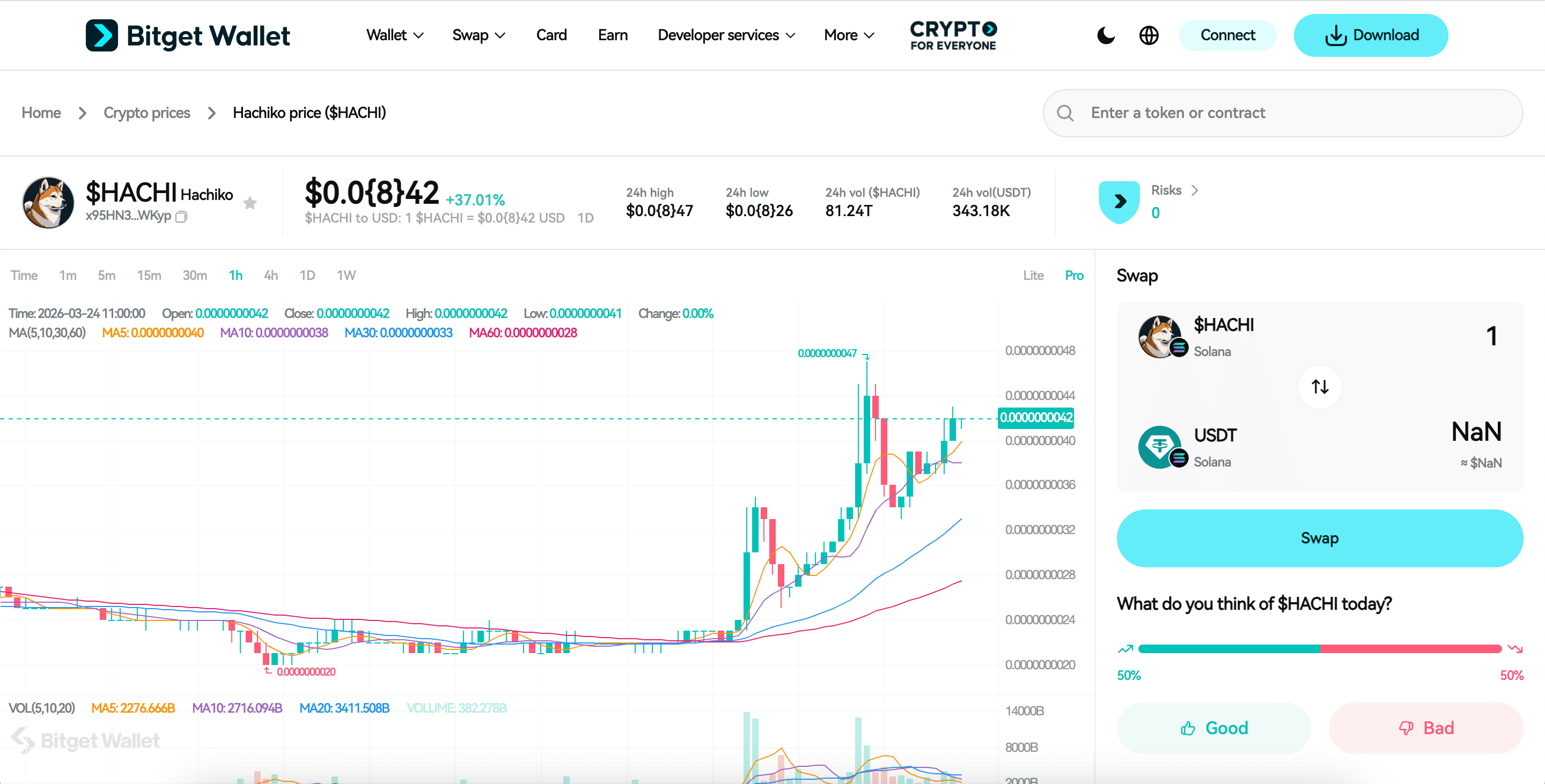Click the sentiment percentage bar

coord(1320,648)
